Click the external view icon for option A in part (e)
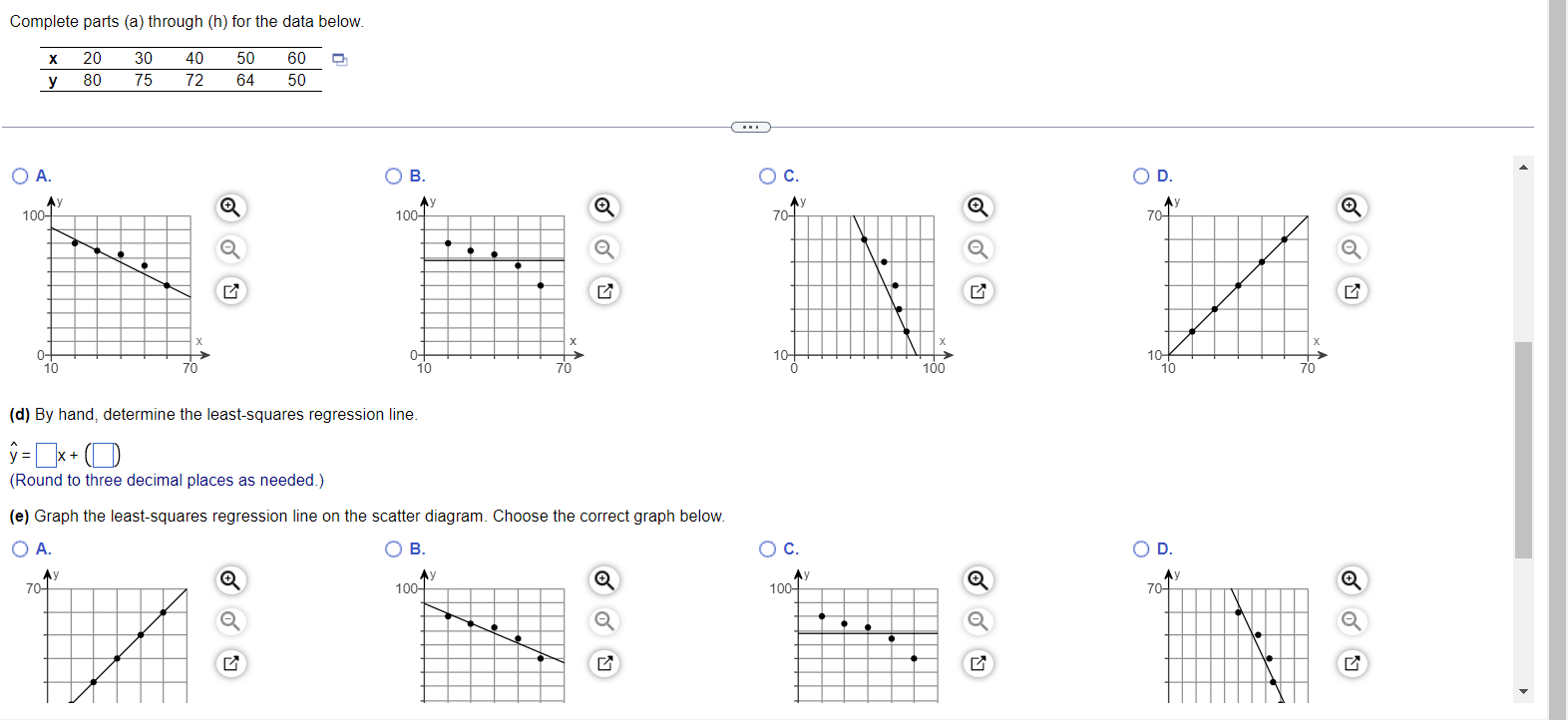The image size is (1568, 720). (229, 663)
